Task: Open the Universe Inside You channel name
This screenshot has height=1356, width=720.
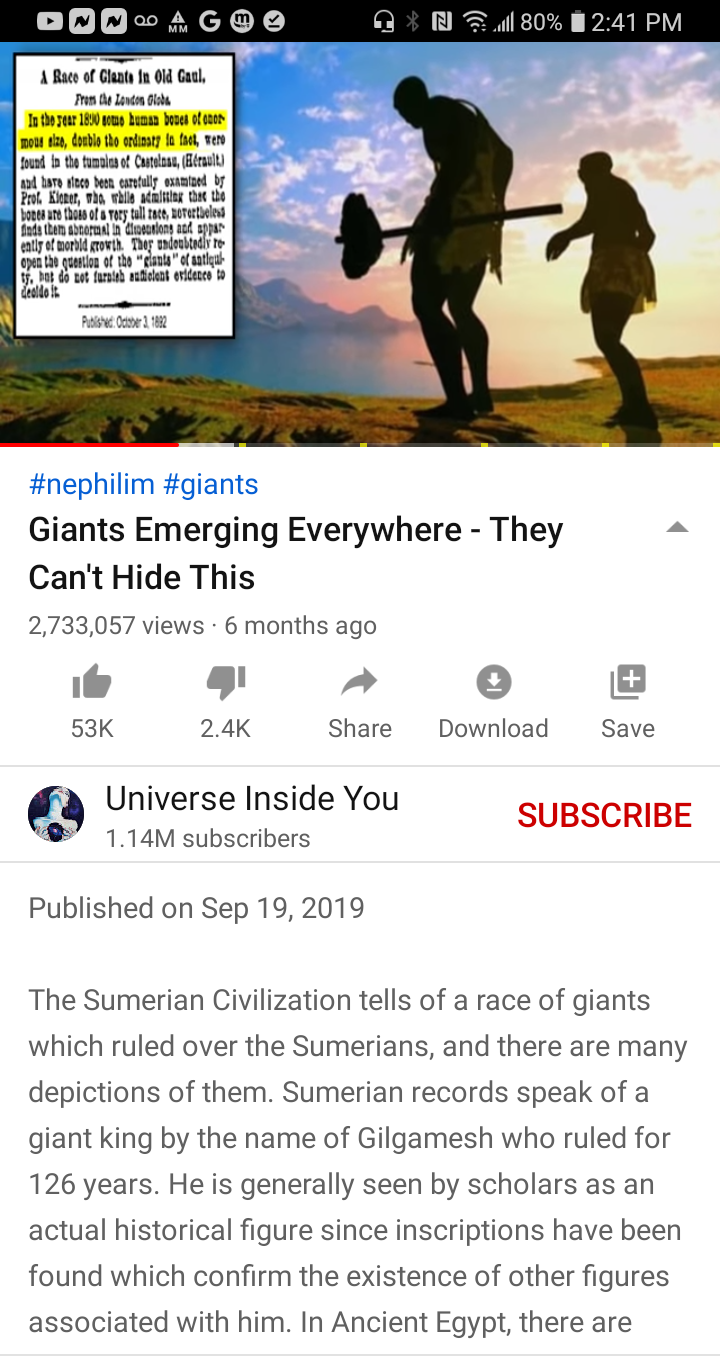Action: click(252, 798)
